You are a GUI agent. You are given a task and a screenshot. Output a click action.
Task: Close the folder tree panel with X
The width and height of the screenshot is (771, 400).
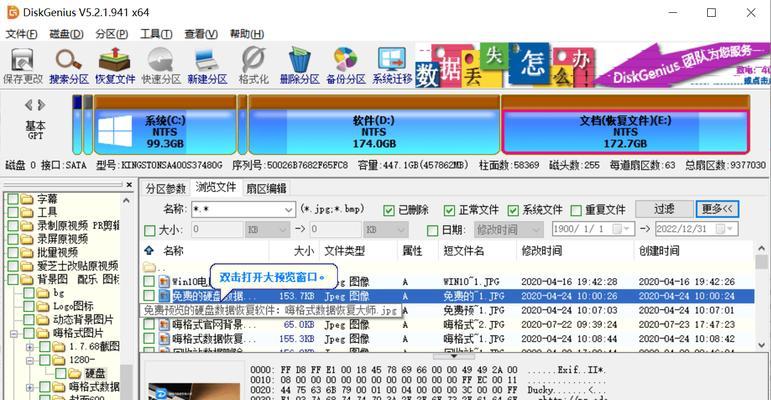(x=129, y=185)
